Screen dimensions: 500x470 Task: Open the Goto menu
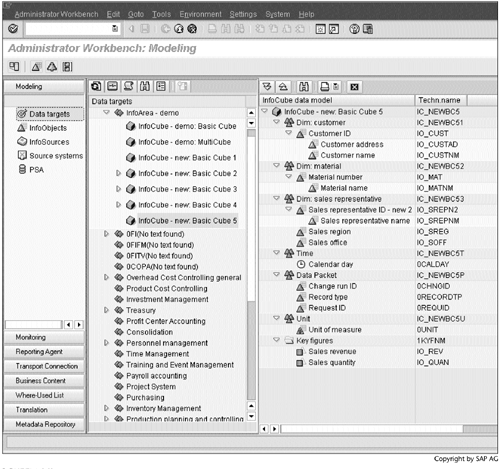point(136,14)
